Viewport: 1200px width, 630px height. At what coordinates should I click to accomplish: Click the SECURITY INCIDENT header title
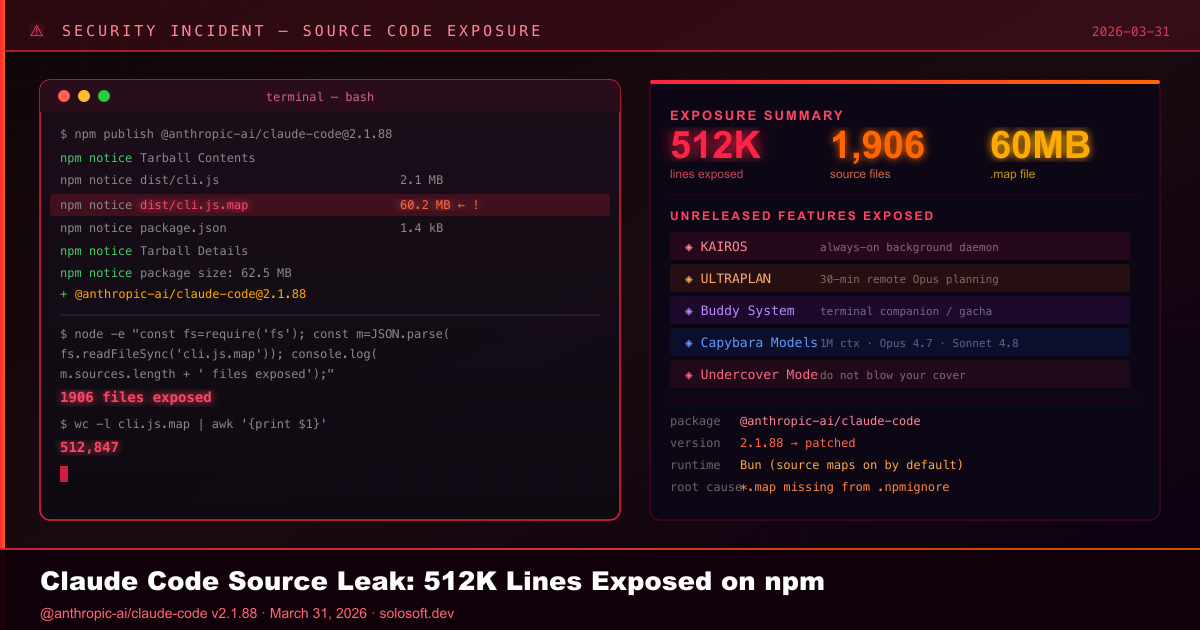pos(302,30)
